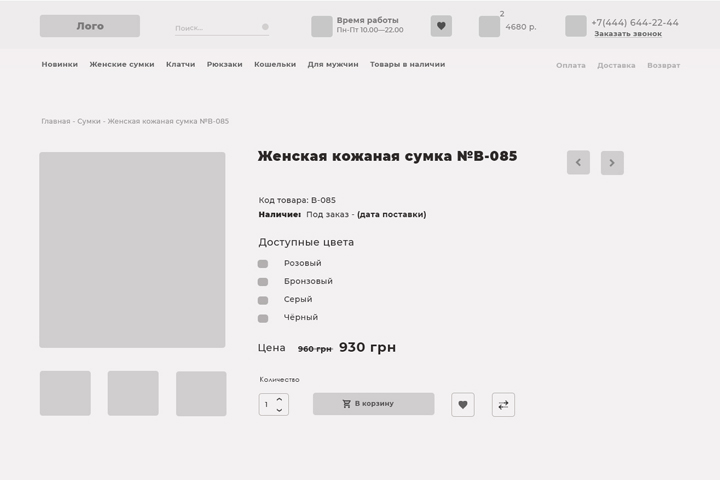Click the Лого placeholder in the header
Viewport: 720px width, 480px height.
point(90,26)
